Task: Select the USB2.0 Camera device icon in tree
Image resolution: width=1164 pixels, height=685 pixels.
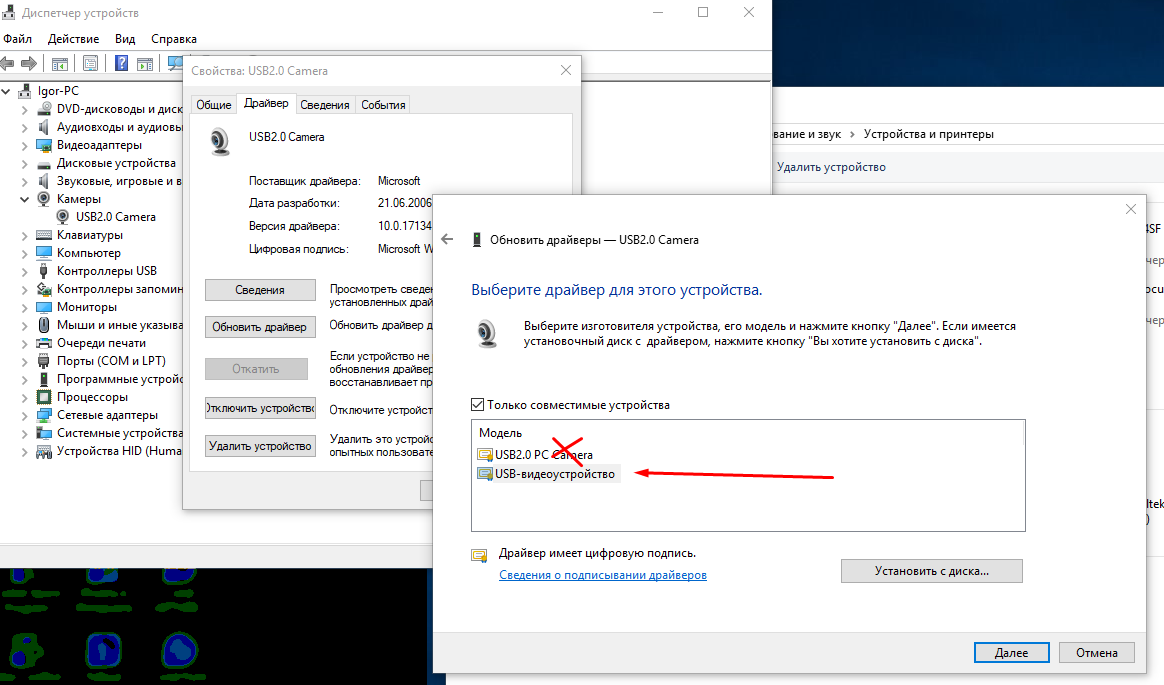Action: [x=63, y=217]
